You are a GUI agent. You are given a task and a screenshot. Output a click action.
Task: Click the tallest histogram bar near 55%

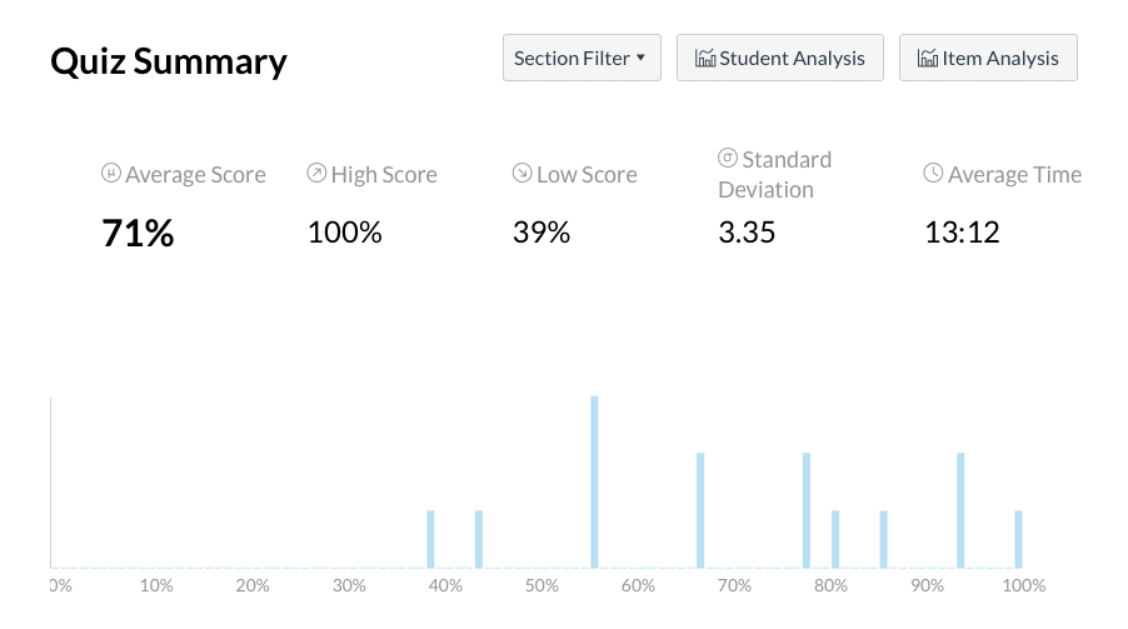click(x=594, y=482)
